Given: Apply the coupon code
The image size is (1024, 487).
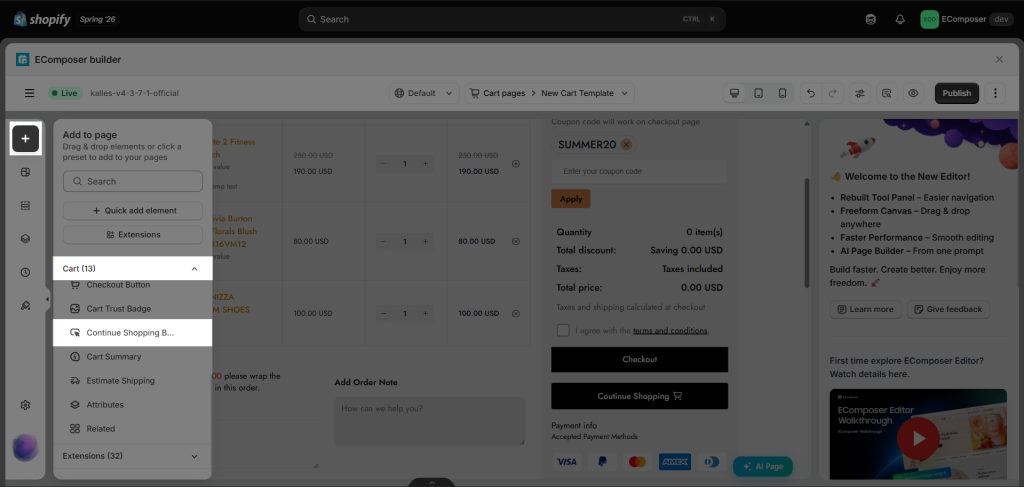Looking at the screenshot, I should pos(571,199).
